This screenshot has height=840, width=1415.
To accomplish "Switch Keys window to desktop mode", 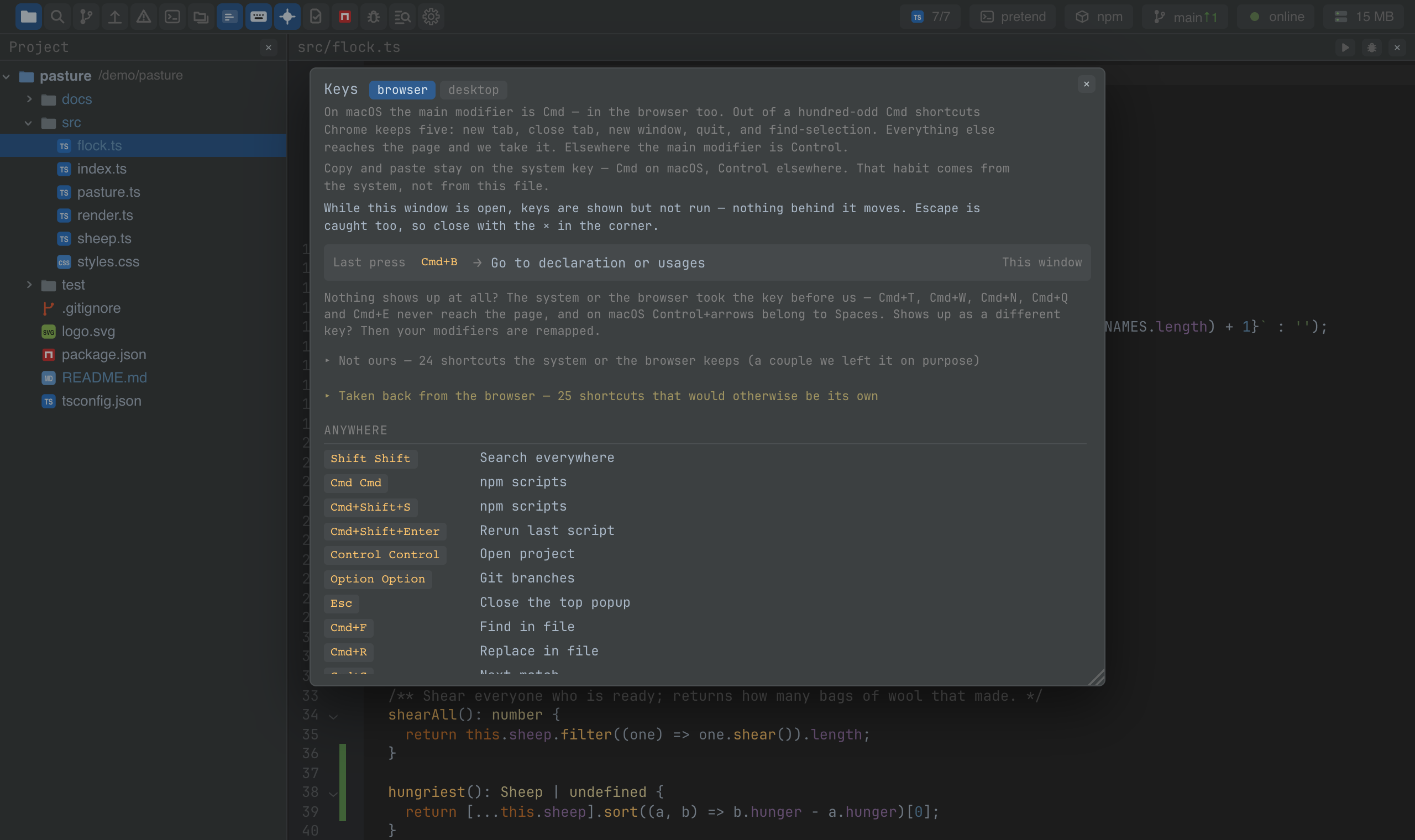I will coord(473,90).
